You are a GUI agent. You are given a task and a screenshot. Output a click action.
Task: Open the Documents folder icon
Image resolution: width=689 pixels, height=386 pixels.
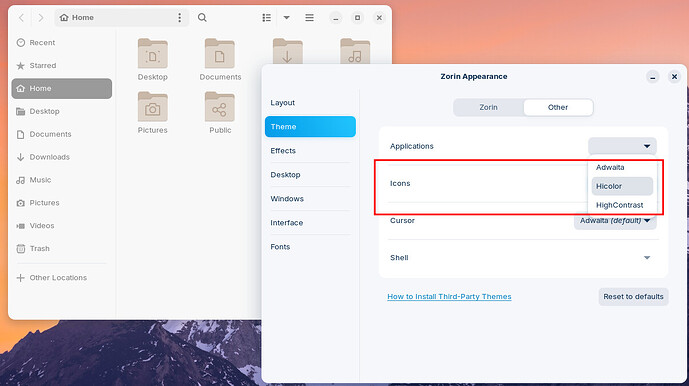click(x=220, y=54)
